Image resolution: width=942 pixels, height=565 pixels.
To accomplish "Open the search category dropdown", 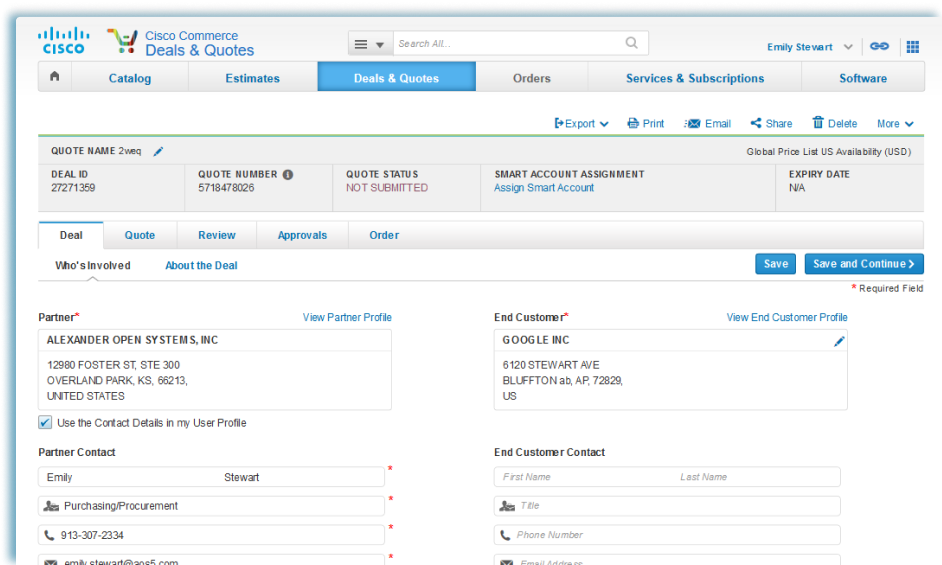I will point(370,44).
